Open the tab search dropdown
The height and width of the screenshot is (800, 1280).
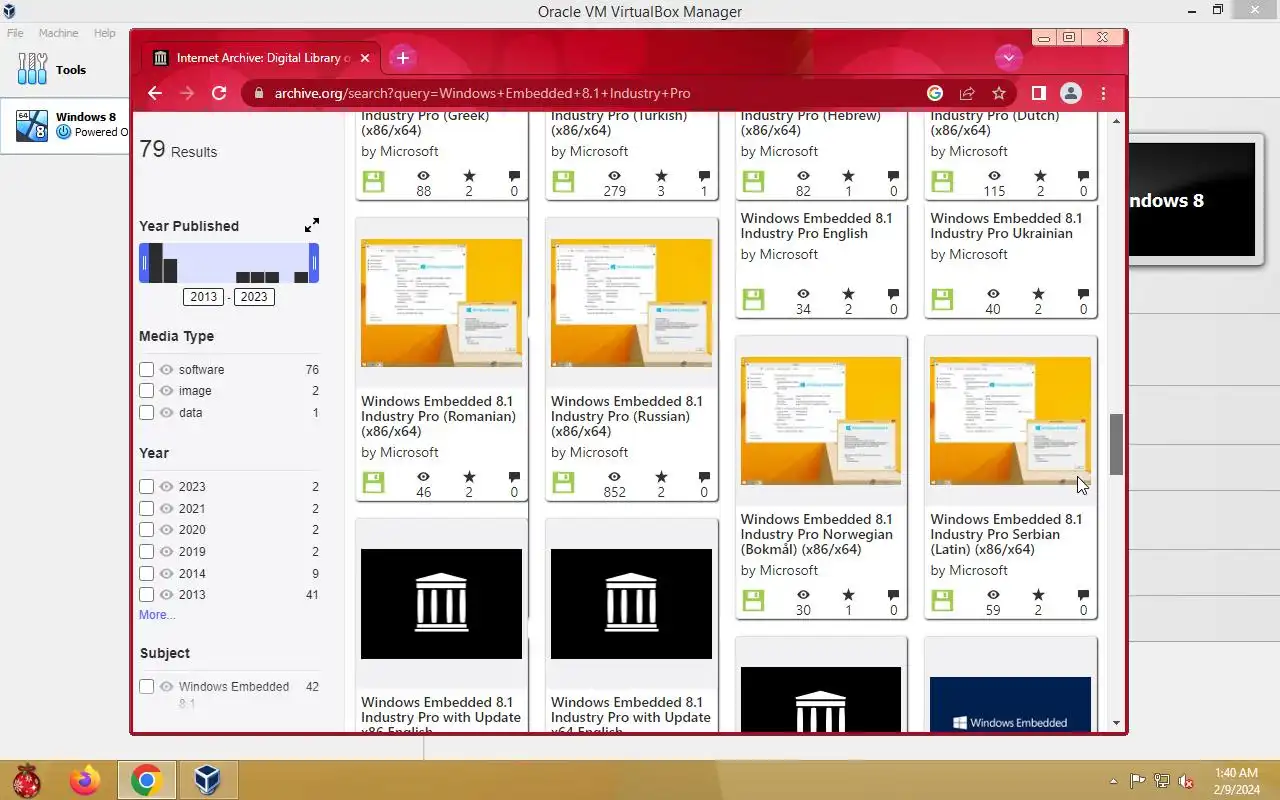click(1008, 58)
